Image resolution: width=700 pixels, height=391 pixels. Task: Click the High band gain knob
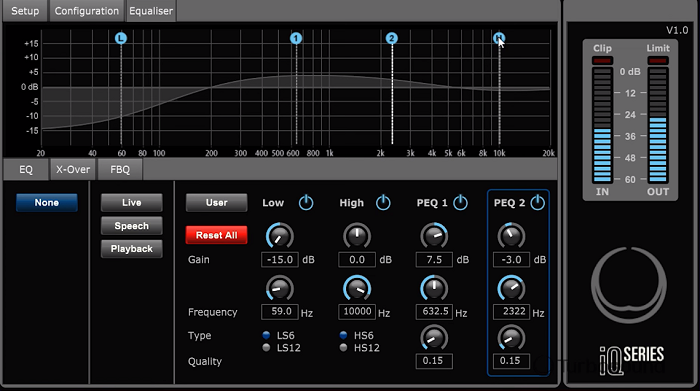coord(357,236)
